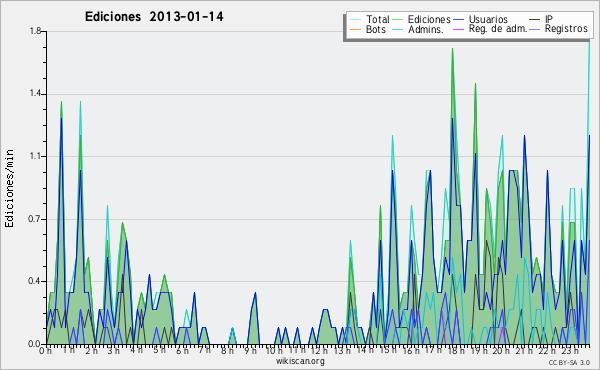This screenshot has height=370, width=600.
Task: Click the 'Admins.' legend label
Action: [x=426, y=29]
